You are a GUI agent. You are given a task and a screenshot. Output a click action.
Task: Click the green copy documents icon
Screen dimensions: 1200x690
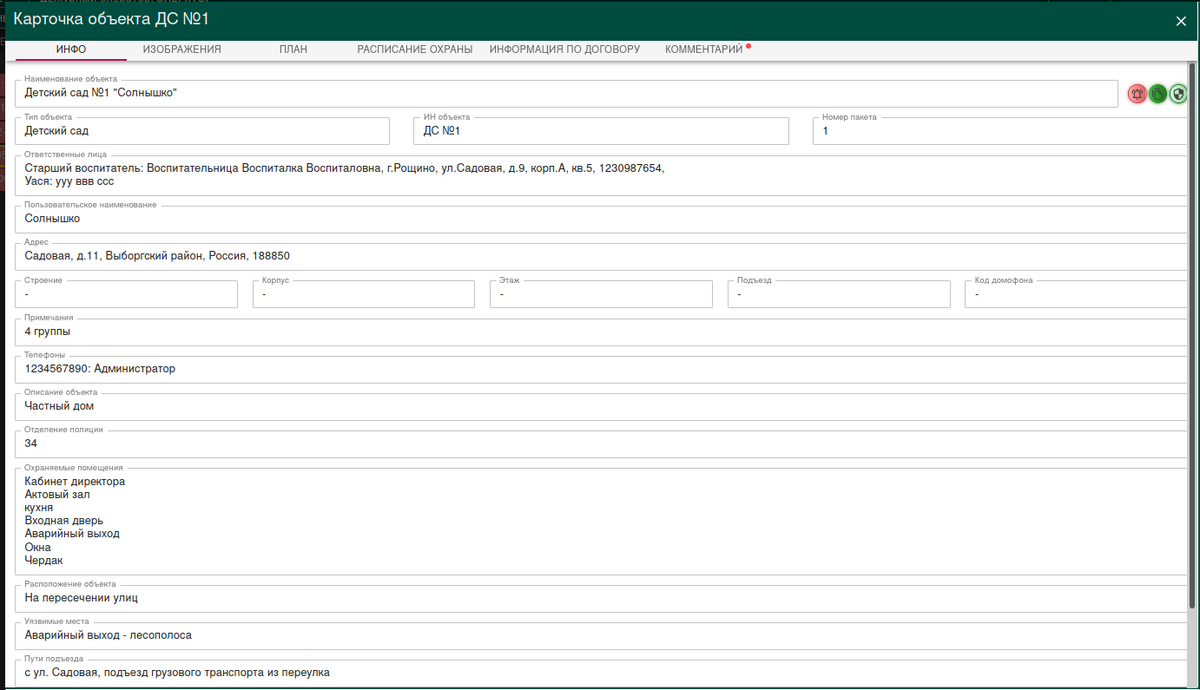1158,94
